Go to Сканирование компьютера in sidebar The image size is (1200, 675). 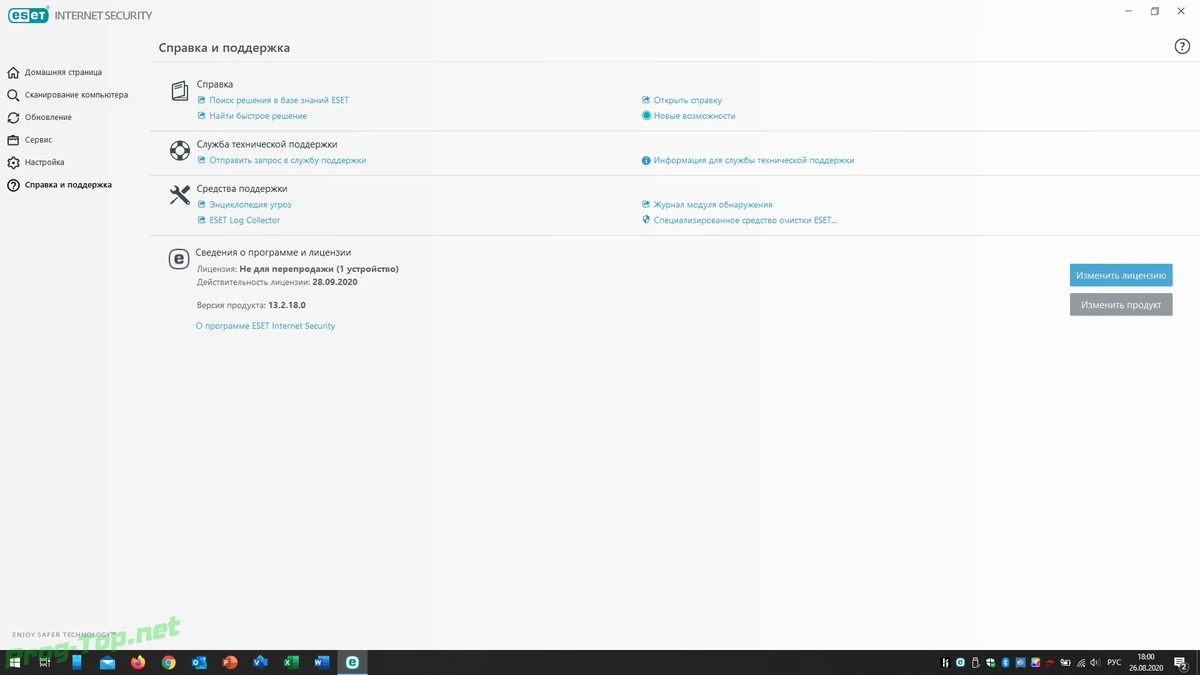[77, 95]
